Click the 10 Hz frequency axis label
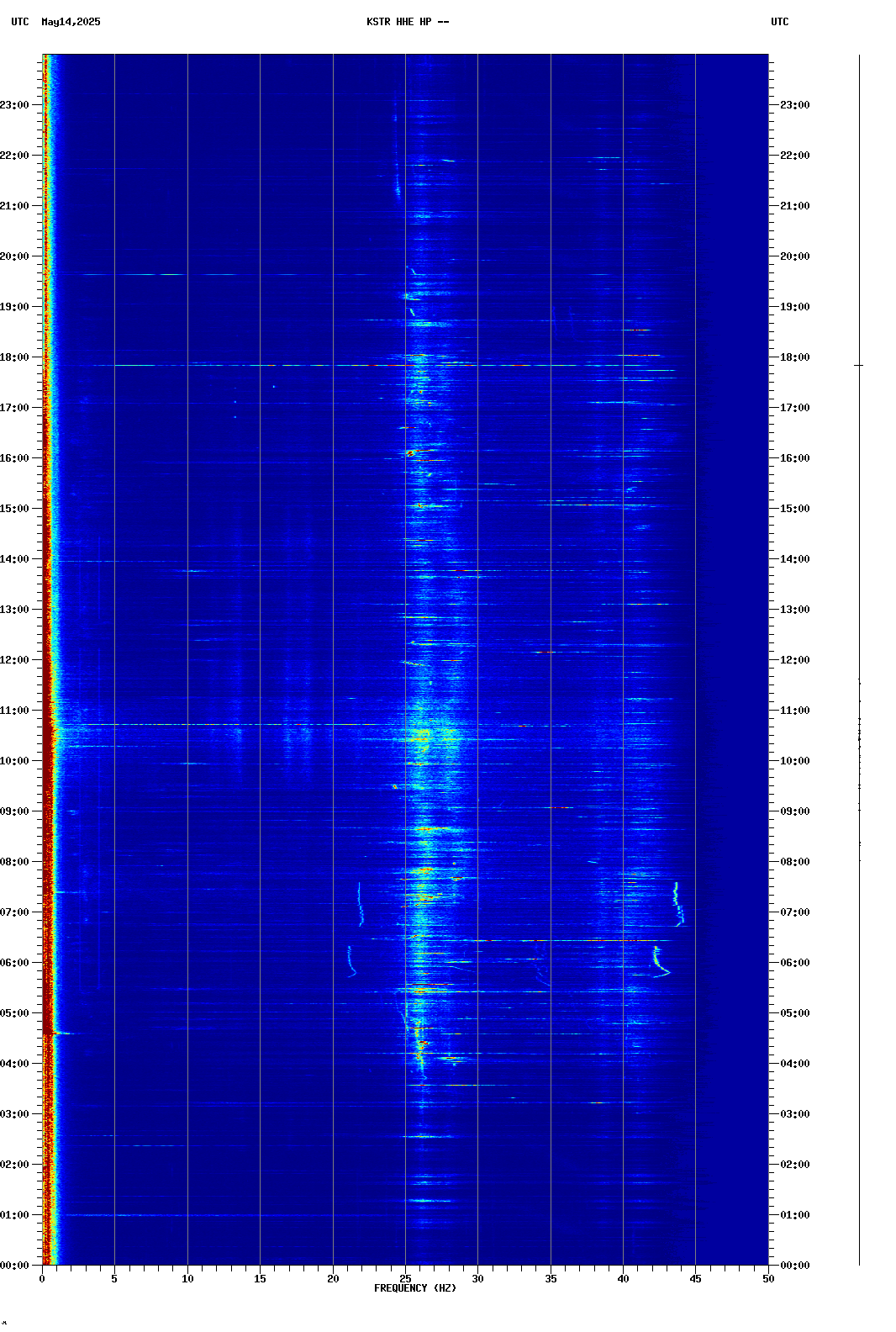Screen dimensions: 896x1332 click(x=187, y=1279)
